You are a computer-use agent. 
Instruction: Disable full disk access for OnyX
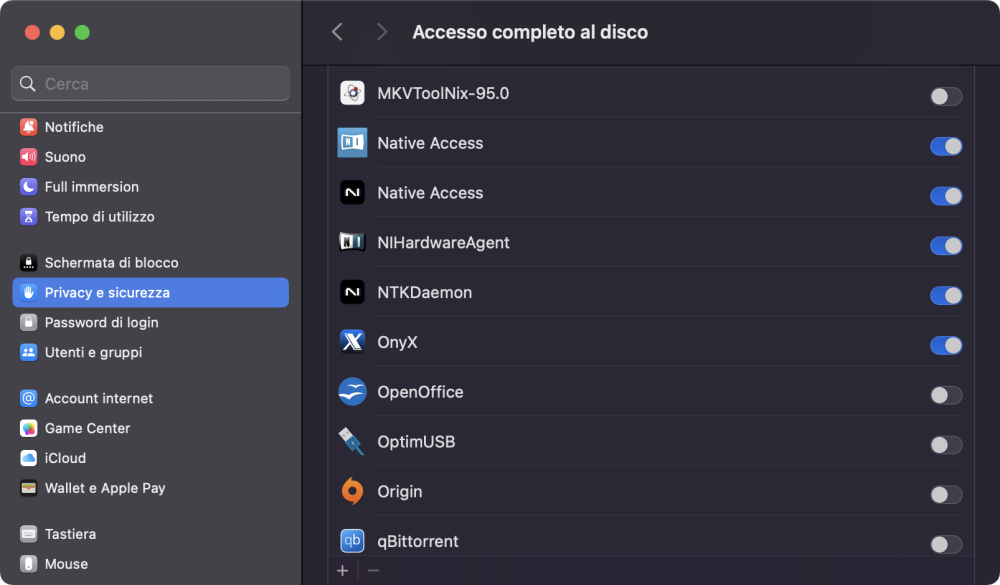tap(946, 345)
